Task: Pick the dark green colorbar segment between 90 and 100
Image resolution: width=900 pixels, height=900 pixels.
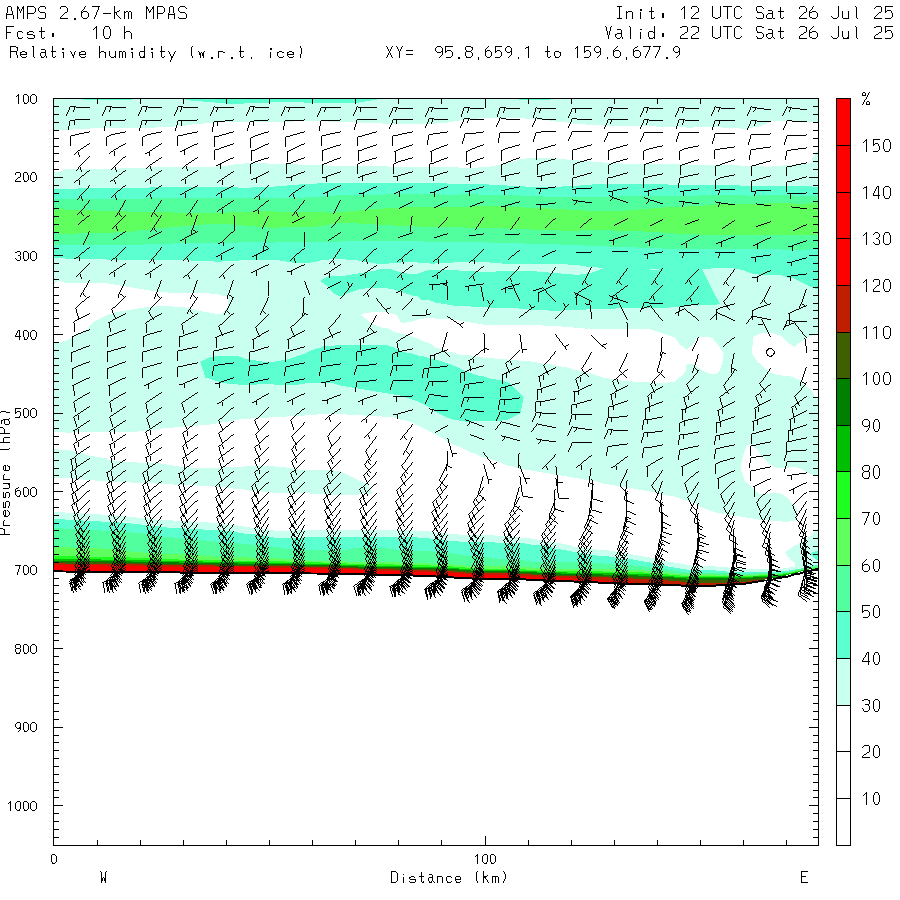Action: (843, 402)
